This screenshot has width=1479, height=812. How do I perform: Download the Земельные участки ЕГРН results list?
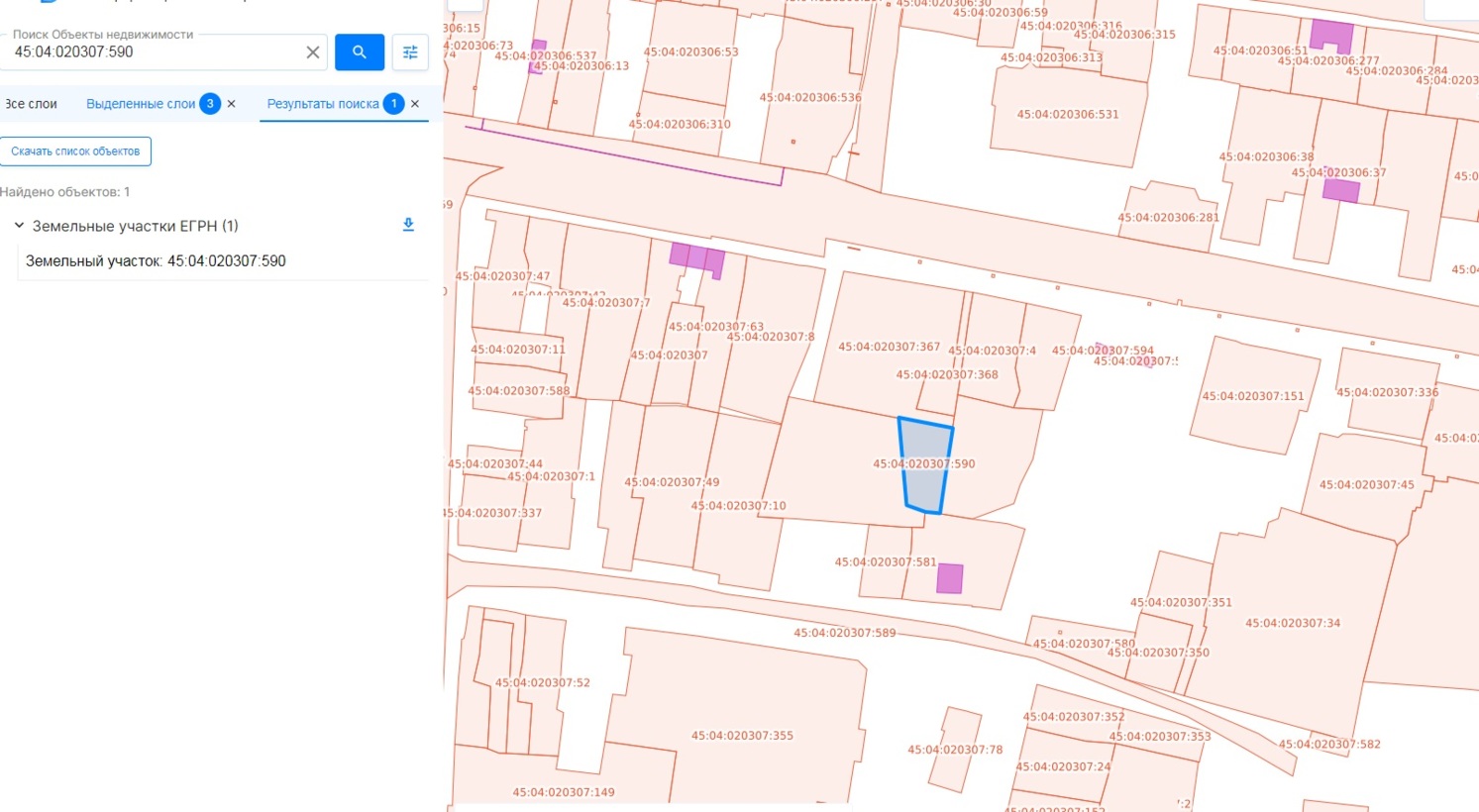pyautogui.click(x=408, y=225)
